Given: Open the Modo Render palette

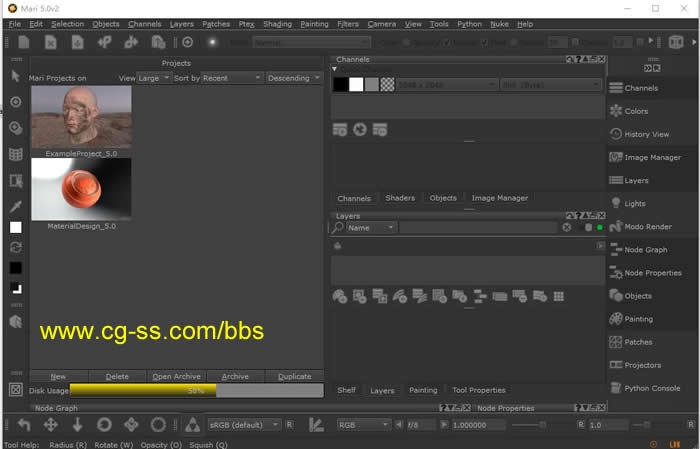Looking at the screenshot, I should 647,227.
